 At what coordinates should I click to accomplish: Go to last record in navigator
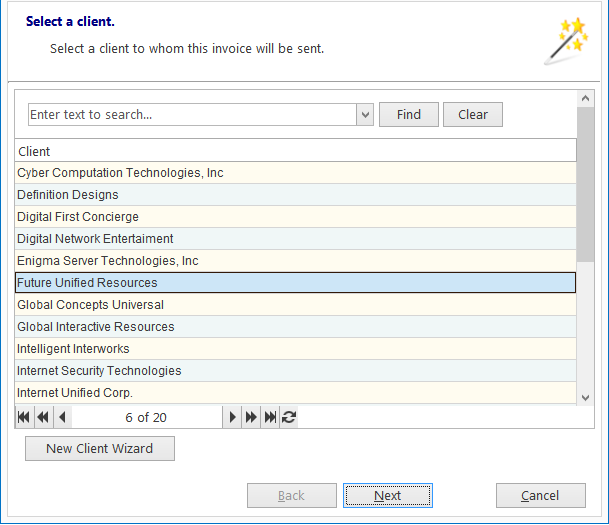point(270,417)
